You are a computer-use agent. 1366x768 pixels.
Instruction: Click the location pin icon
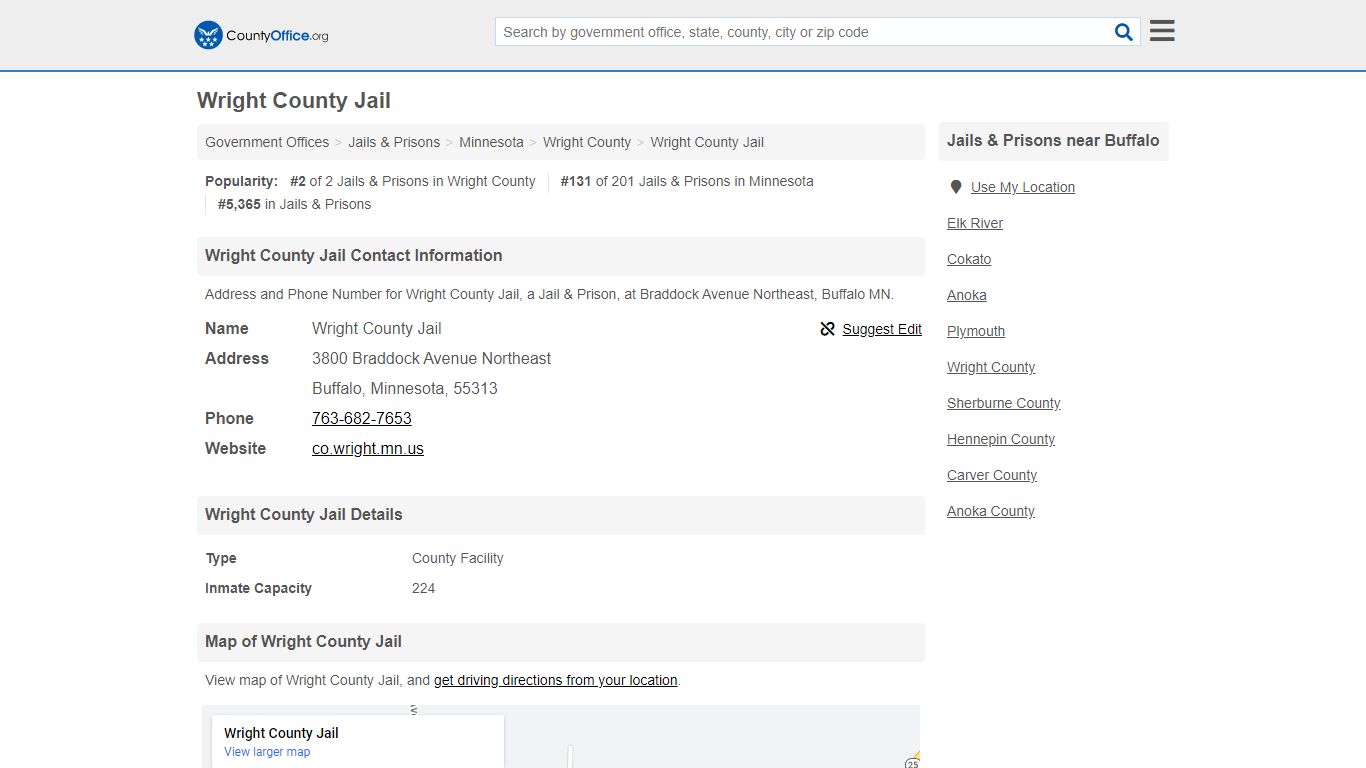[956, 187]
